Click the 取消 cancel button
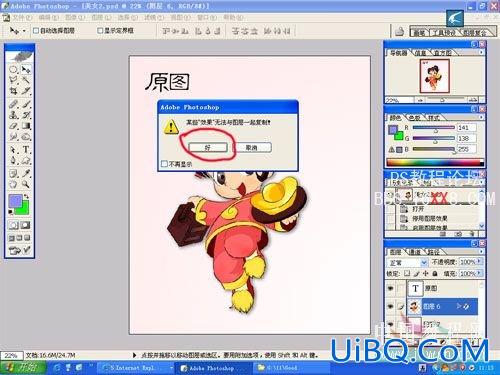This screenshot has height=375, width=500. point(252,147)
